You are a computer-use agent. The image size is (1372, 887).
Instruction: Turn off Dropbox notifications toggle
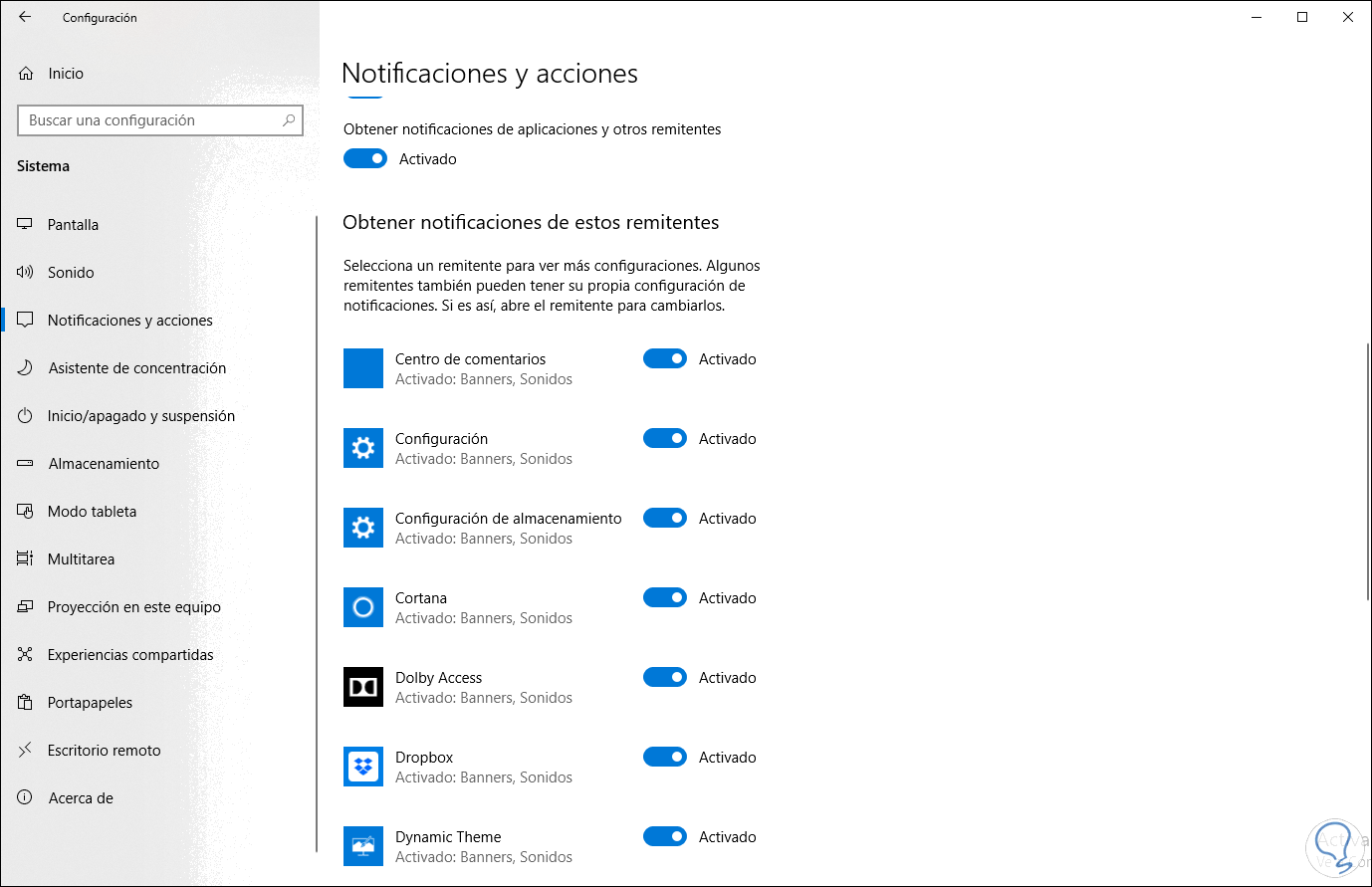click(664, 757)
